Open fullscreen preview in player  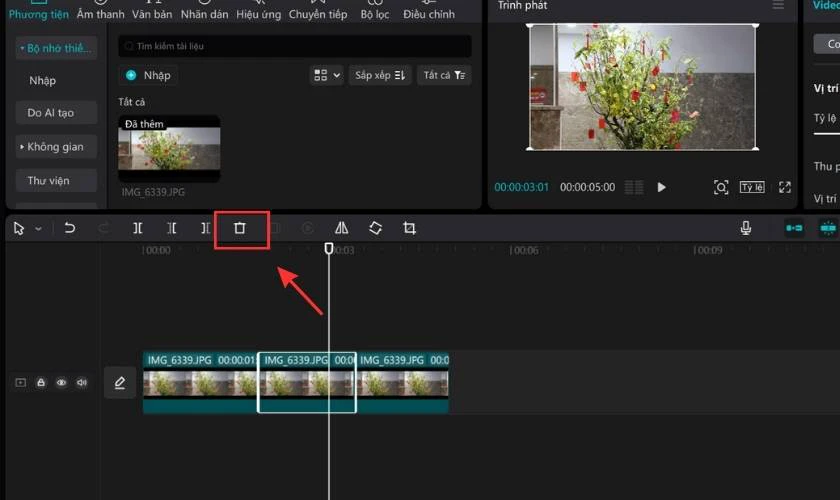click(785, 187)
